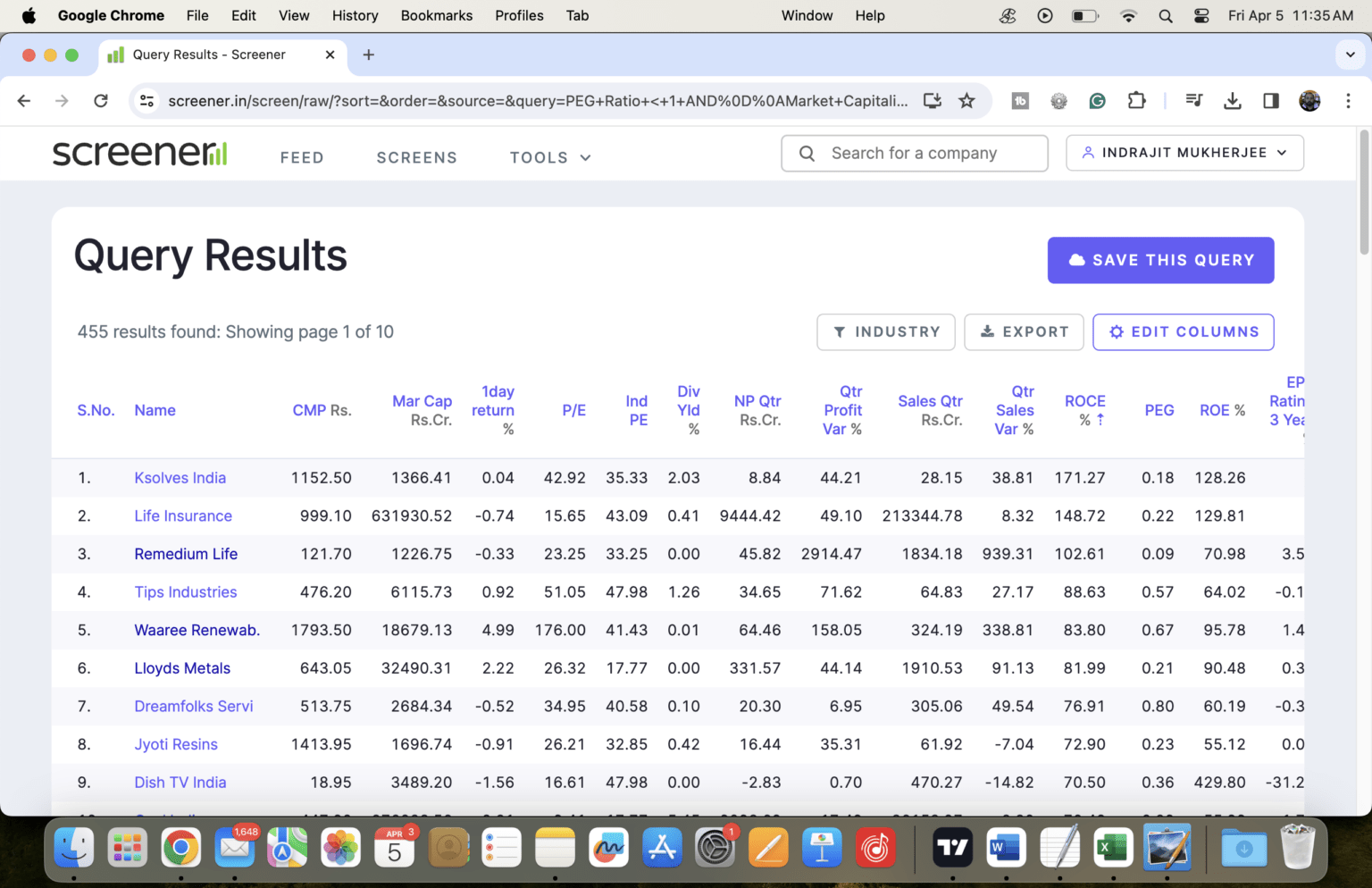Viewport: 1372px width, 888px height.
Task: Click the Chrome profile avatar
Action: pyautogui.click(x=1309, y=101)
